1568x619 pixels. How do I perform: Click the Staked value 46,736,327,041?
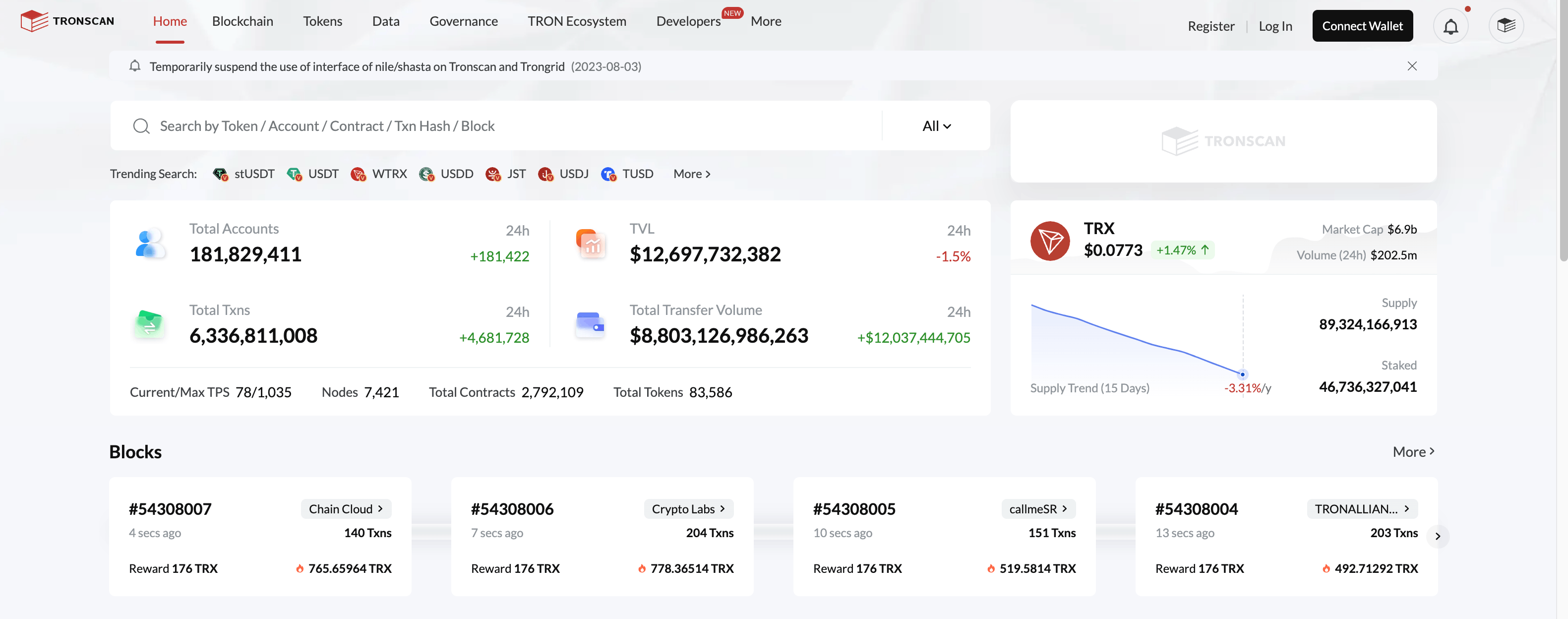tap(1367, 387)
